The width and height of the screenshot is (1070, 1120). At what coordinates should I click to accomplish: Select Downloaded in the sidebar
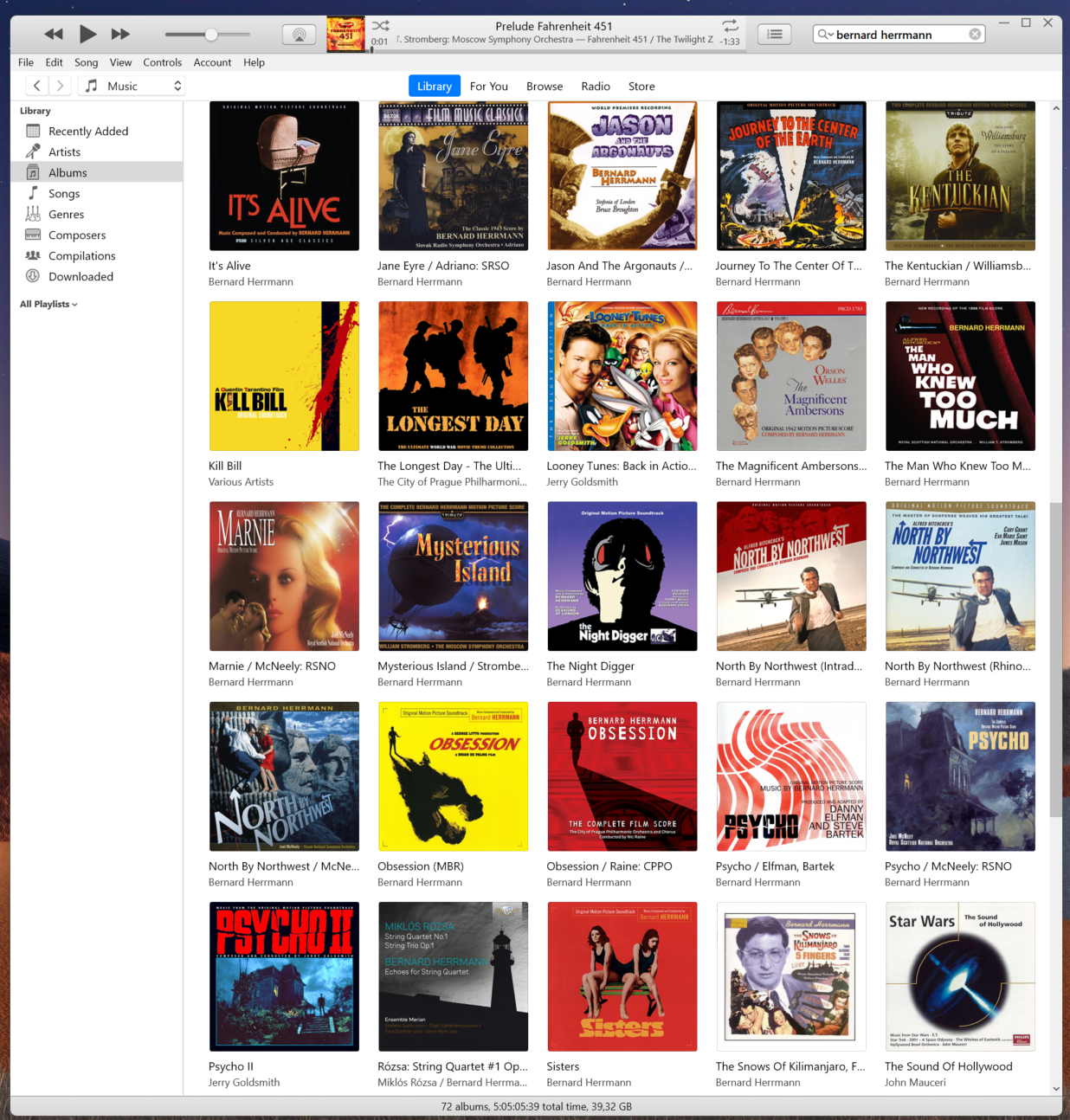(97, 276)
